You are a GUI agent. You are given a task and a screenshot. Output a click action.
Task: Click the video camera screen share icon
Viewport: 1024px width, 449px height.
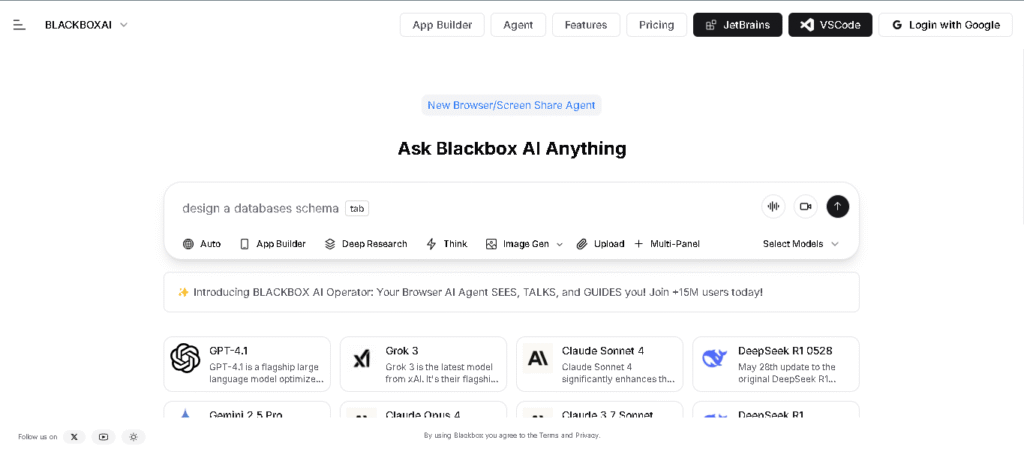(805, 207)
